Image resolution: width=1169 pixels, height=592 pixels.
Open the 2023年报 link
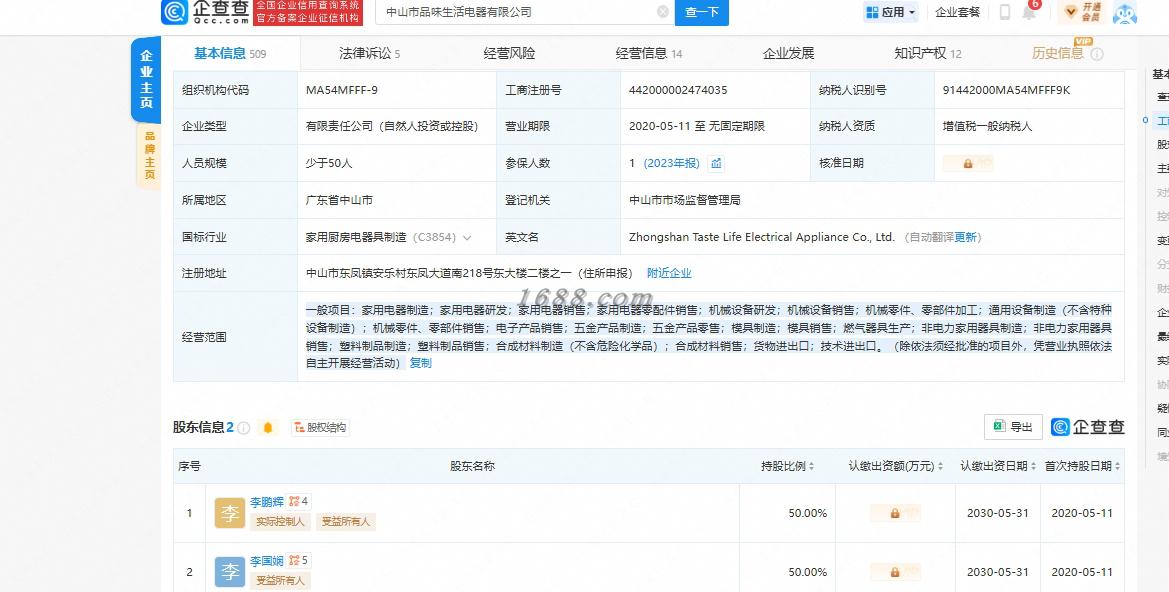pyautogui.click(x=671, y=163)
